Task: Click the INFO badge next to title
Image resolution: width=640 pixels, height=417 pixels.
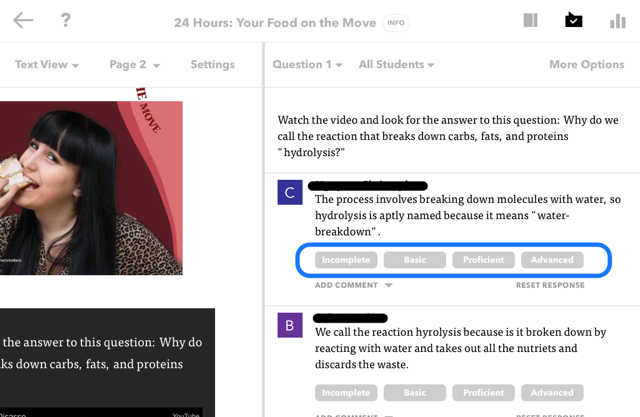Action: (396, 23)
